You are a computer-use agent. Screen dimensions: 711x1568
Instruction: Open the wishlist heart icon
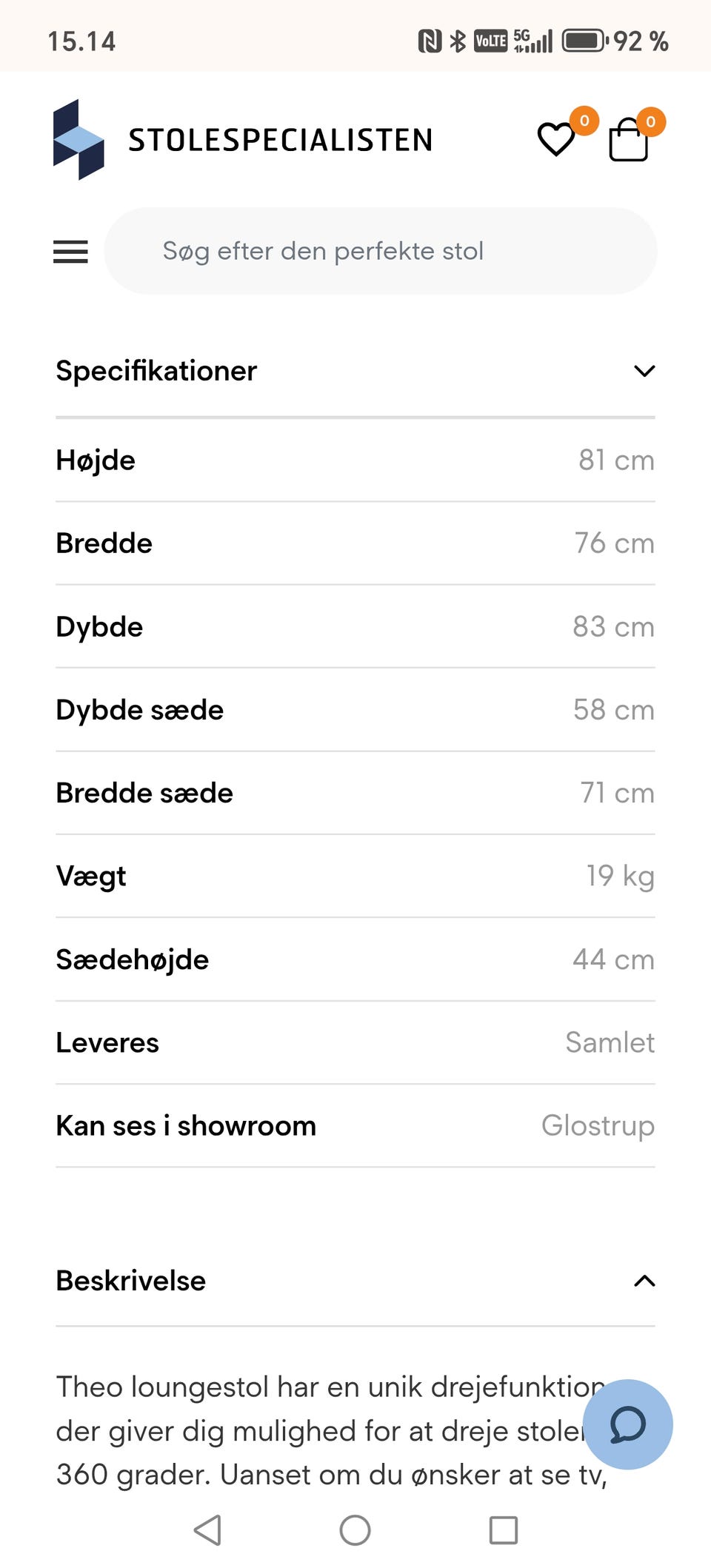pos(555,139)
